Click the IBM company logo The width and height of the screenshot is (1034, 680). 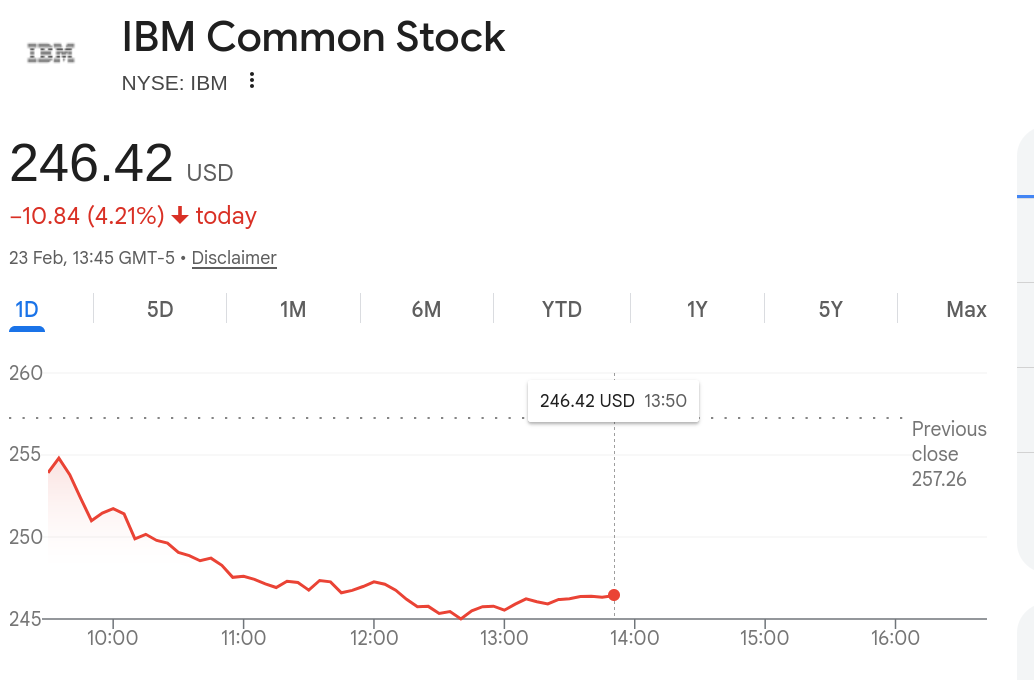pyautogui.click(x=50, y=52)
